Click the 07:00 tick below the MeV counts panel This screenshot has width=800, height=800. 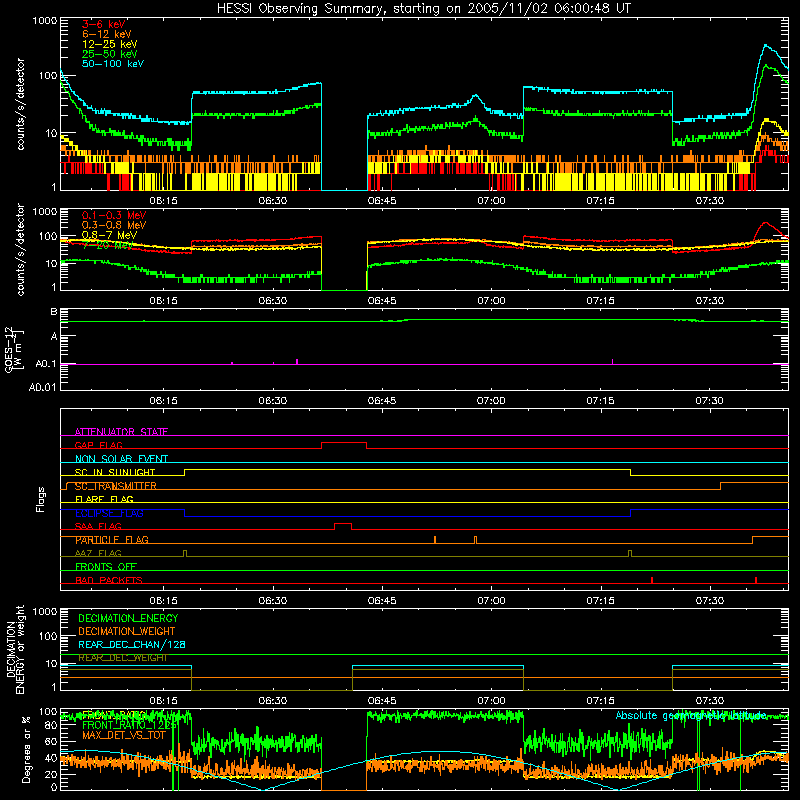click(491, 301)
